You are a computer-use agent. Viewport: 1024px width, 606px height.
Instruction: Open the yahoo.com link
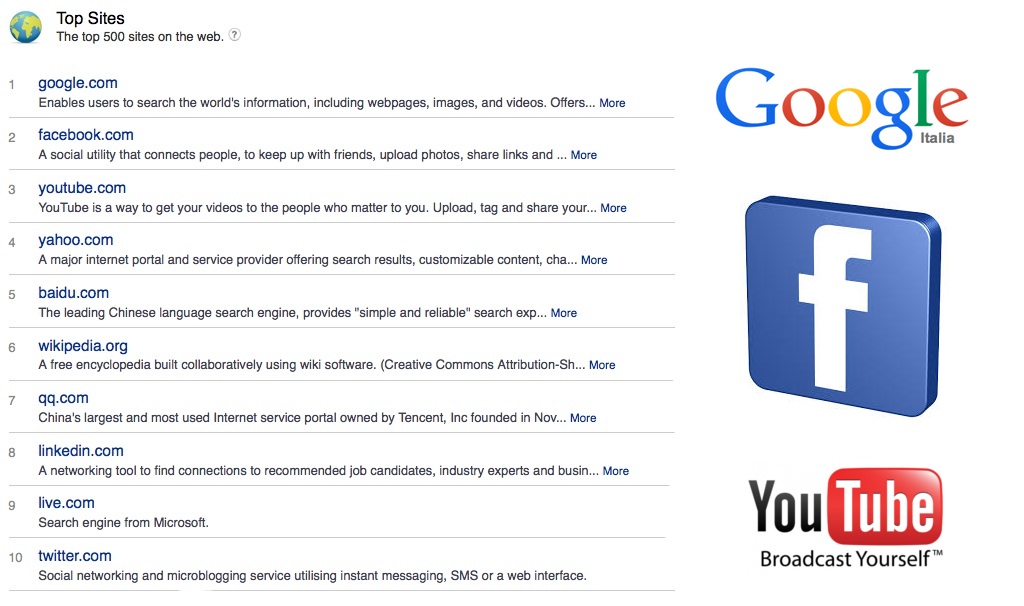pyautogui.click(x=76, y=240)
